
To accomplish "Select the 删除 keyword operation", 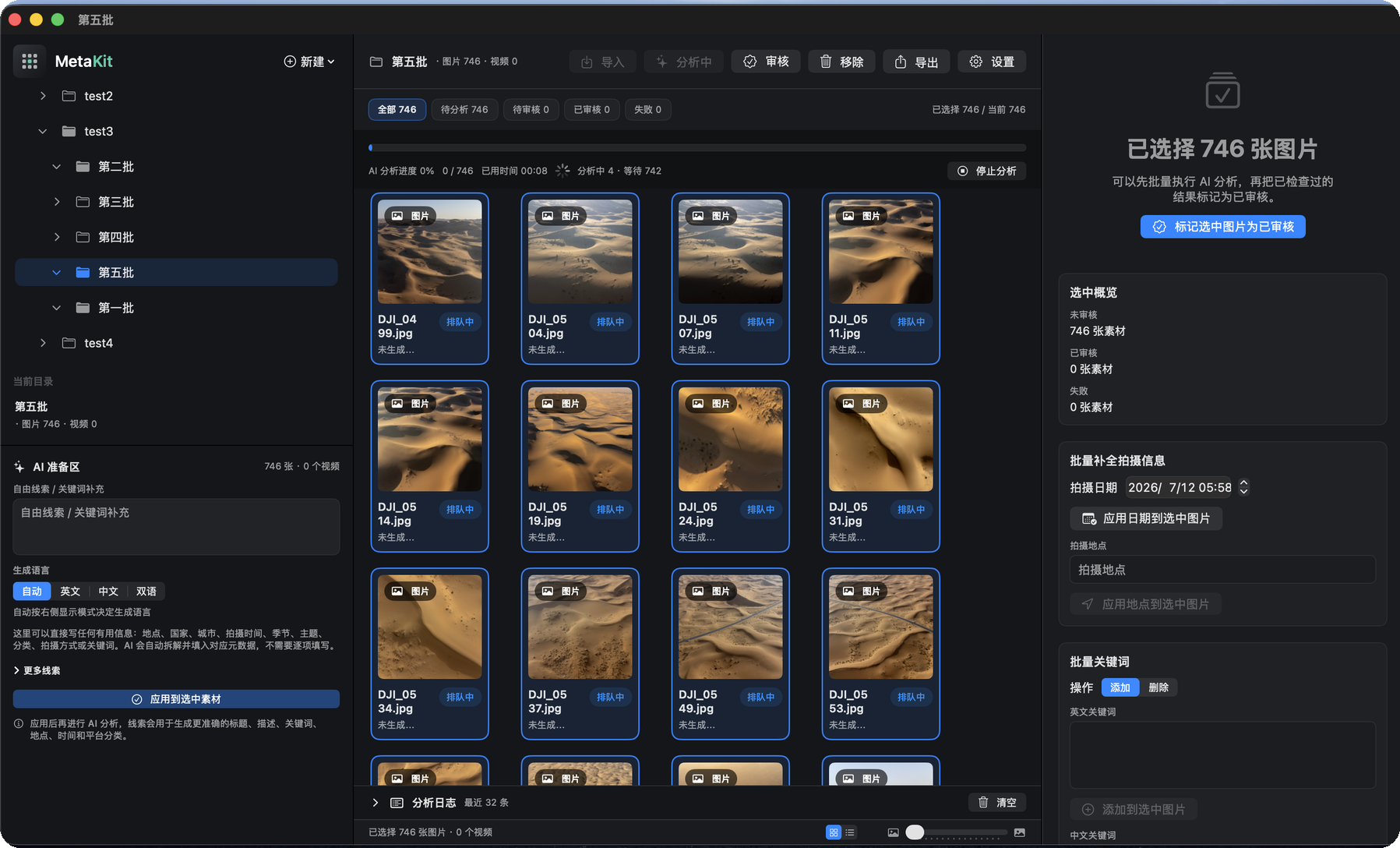I will [1158, 687].
